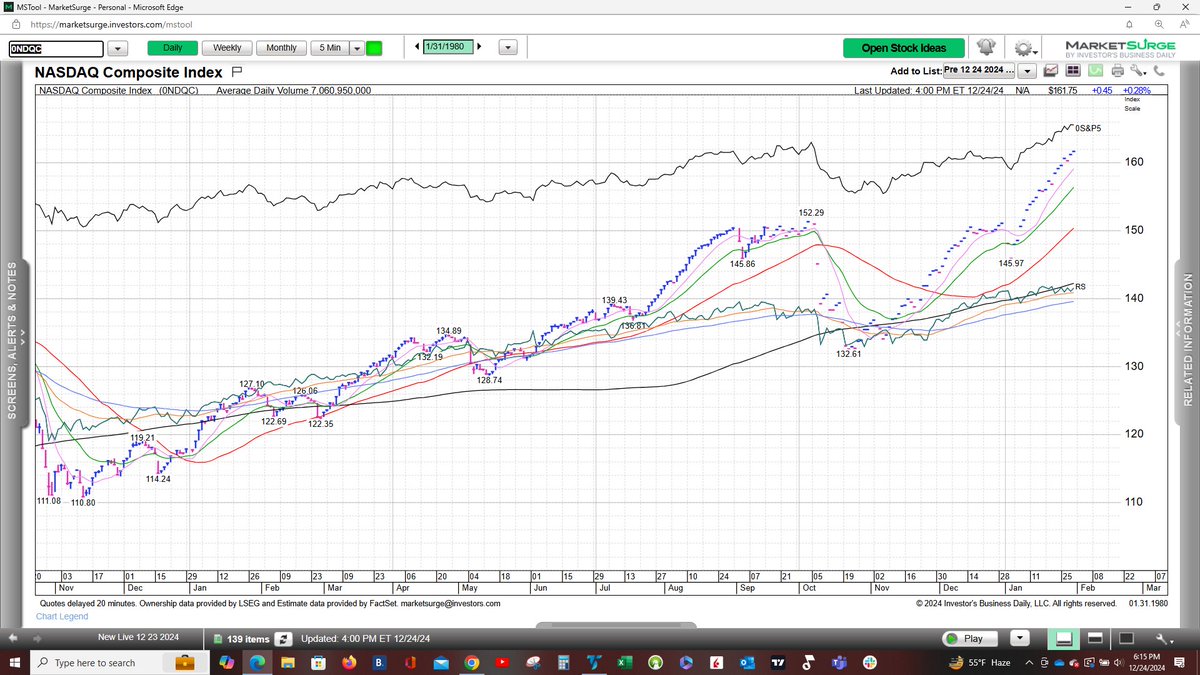The width and height of the screenshot is (1200, 675).
Task: Click the +0.45 price change value
Action: [x=1101, y=90]
